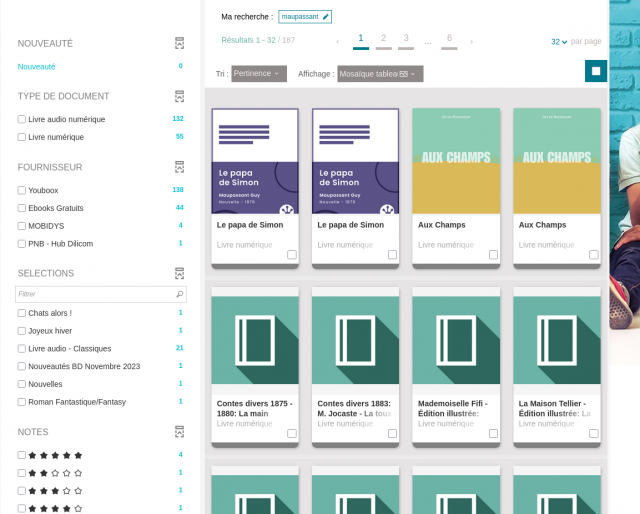Filter by five-star rating
The width and height of the screenshot is (640, 514).
[x=22, y=455]
